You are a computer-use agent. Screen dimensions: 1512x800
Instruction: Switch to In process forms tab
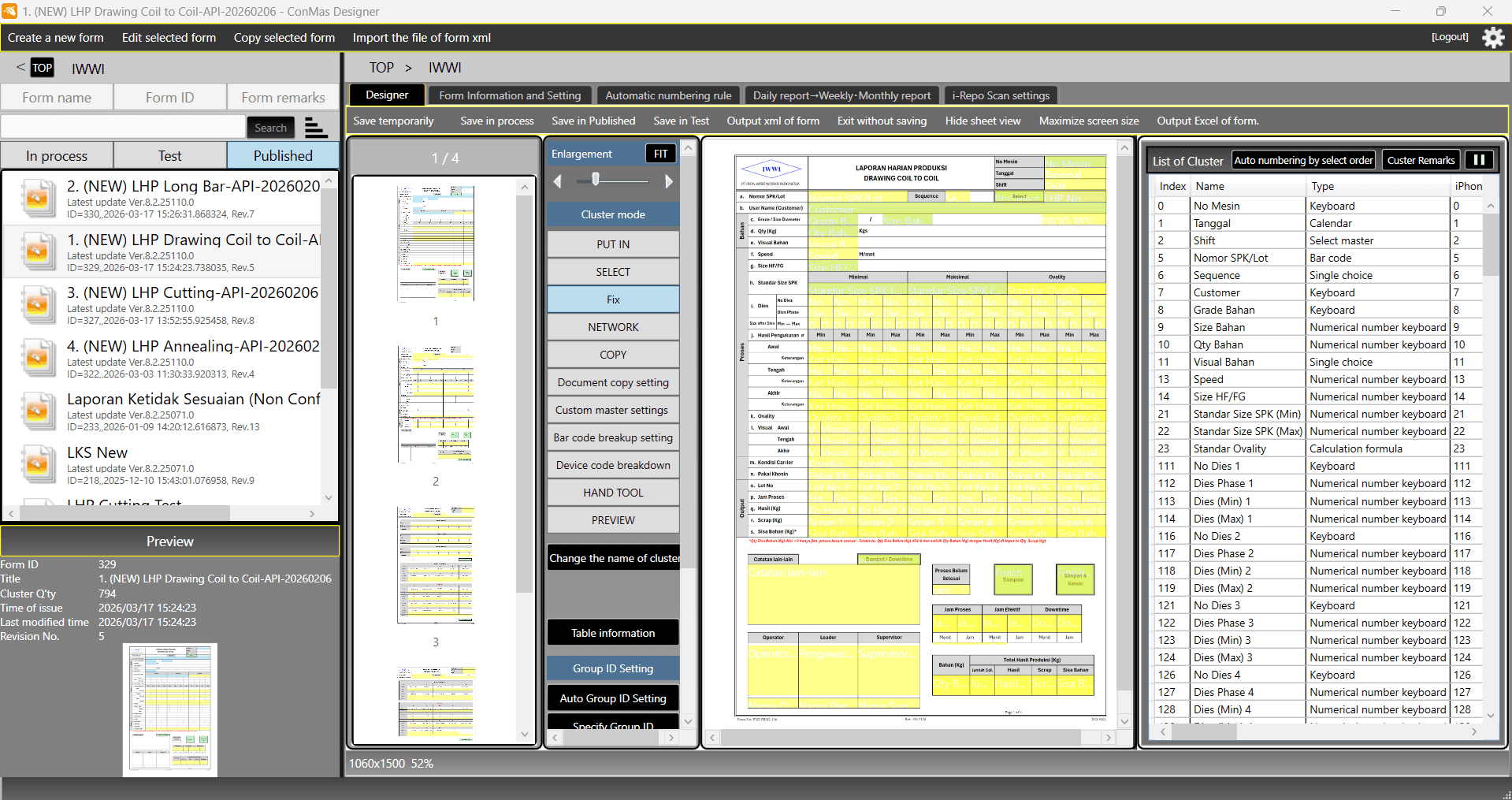(x=57, y=155)
